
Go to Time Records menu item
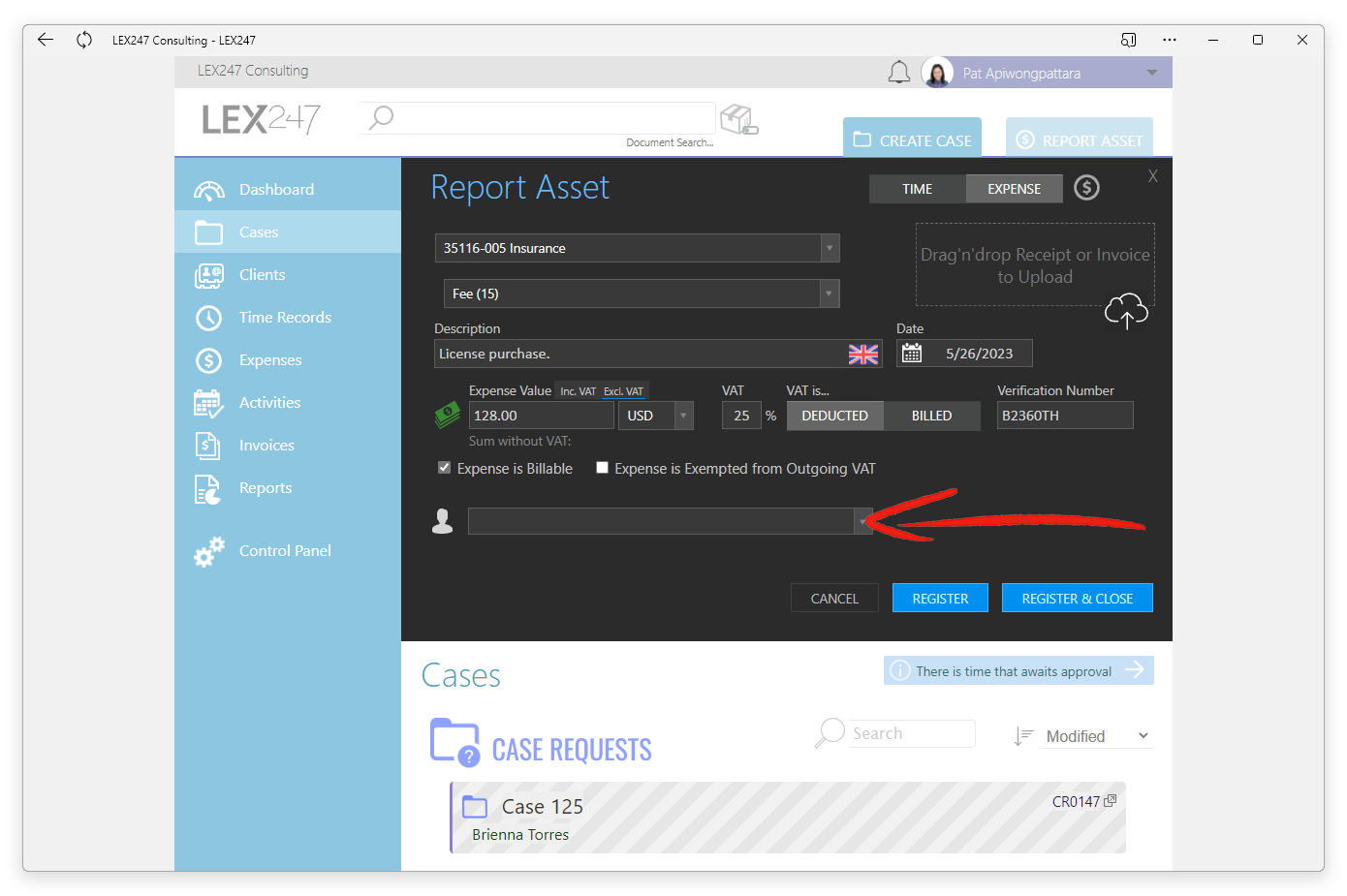click(x=285, y=318)
